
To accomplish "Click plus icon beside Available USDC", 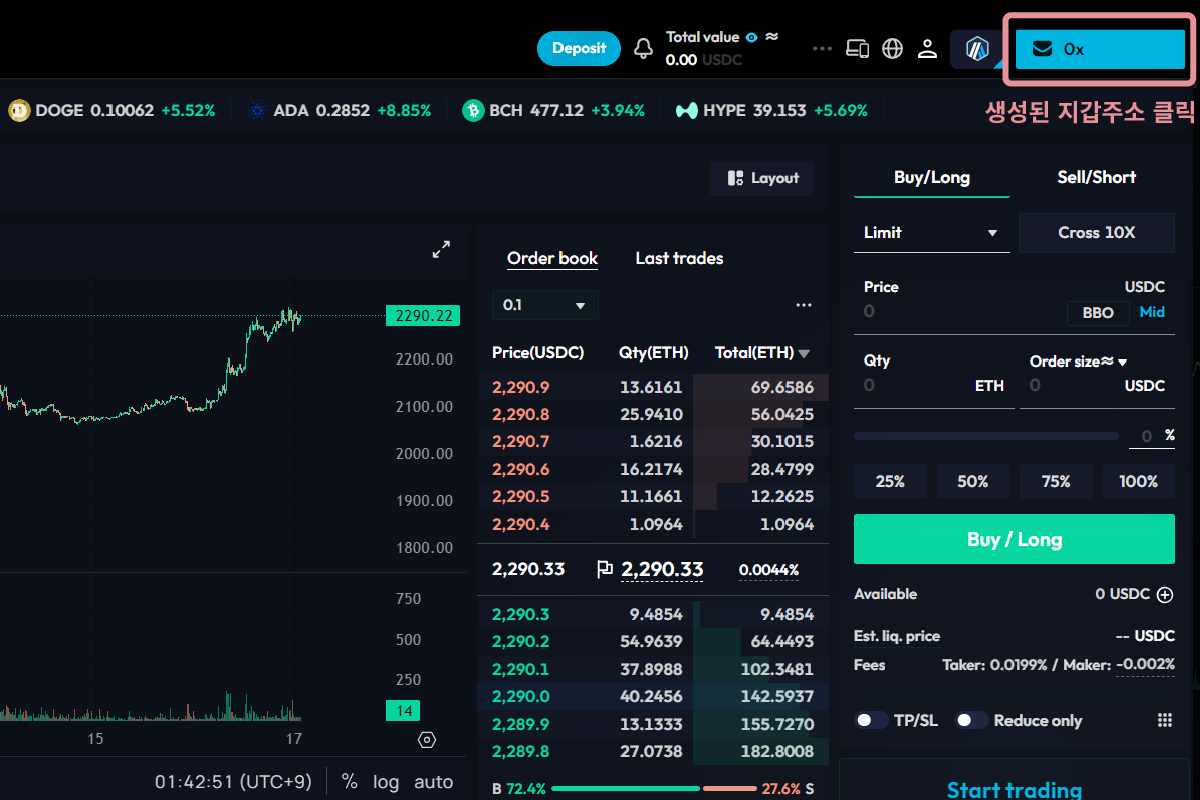I will pyautogui.click(x=1165, y=595).
